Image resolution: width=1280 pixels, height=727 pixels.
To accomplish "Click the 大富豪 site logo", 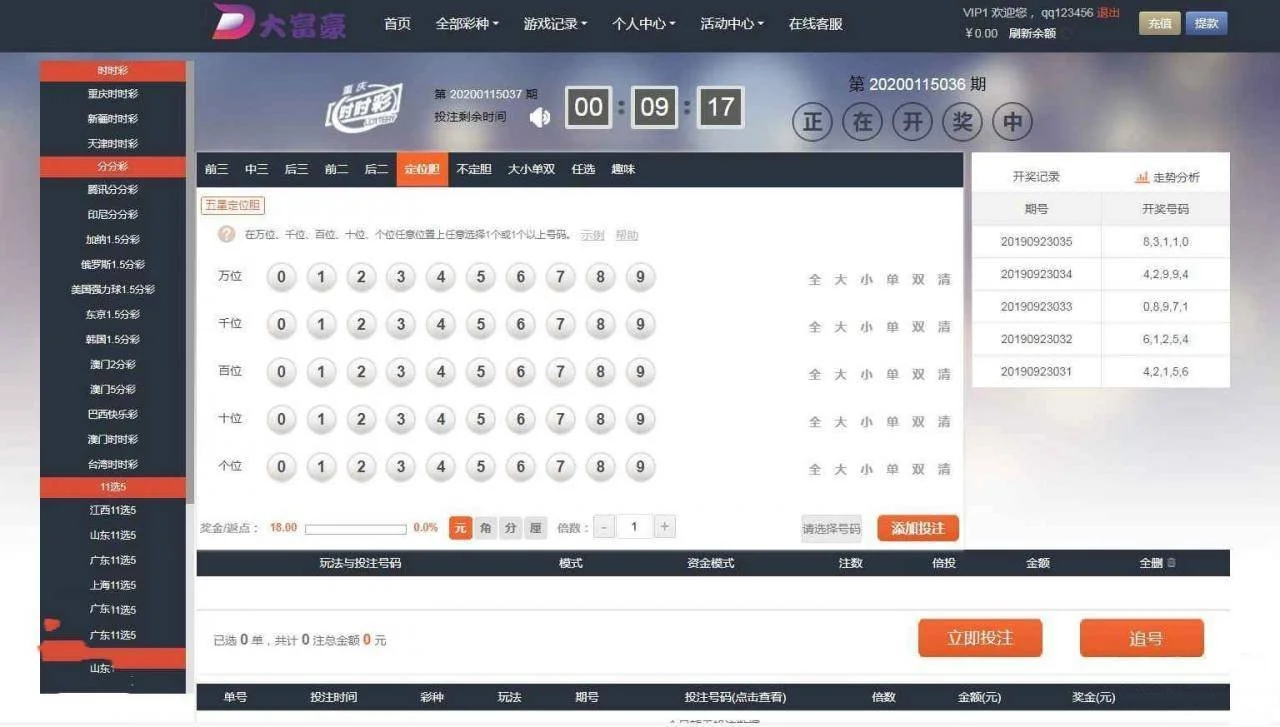I will click(279, 23).
